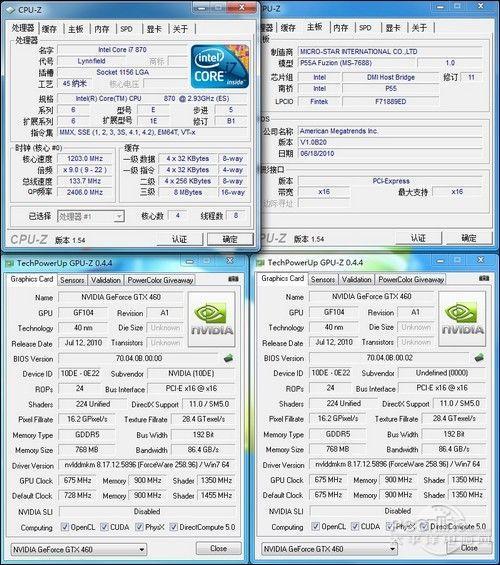Image resolution: width=500 pixels, height=565 pixels.
Task: Open PowerColor Giveaway tab in left GPU-Z
Action: click(x=160, y=280)
